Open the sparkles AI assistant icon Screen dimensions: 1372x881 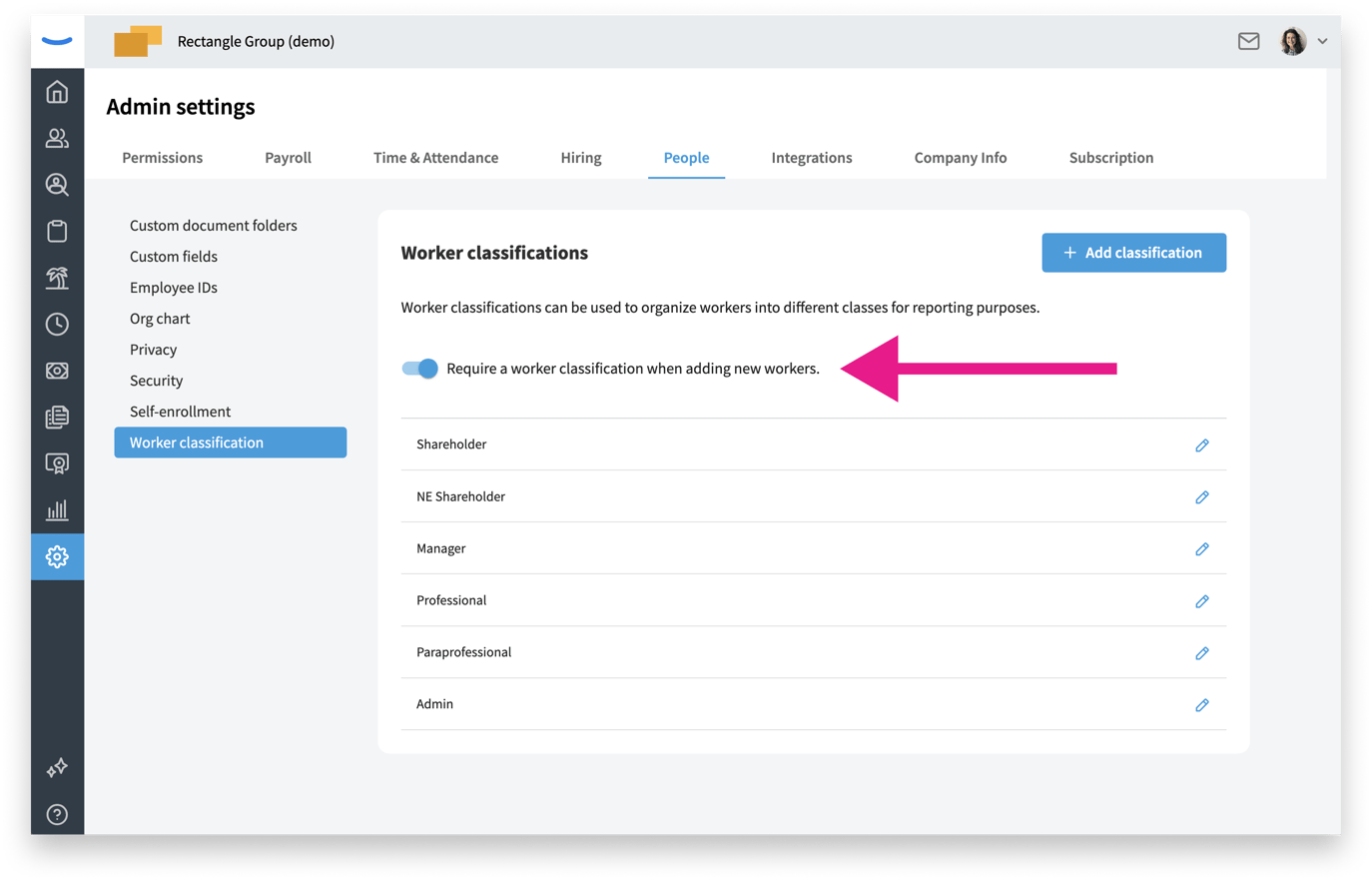tap(57, 767)
